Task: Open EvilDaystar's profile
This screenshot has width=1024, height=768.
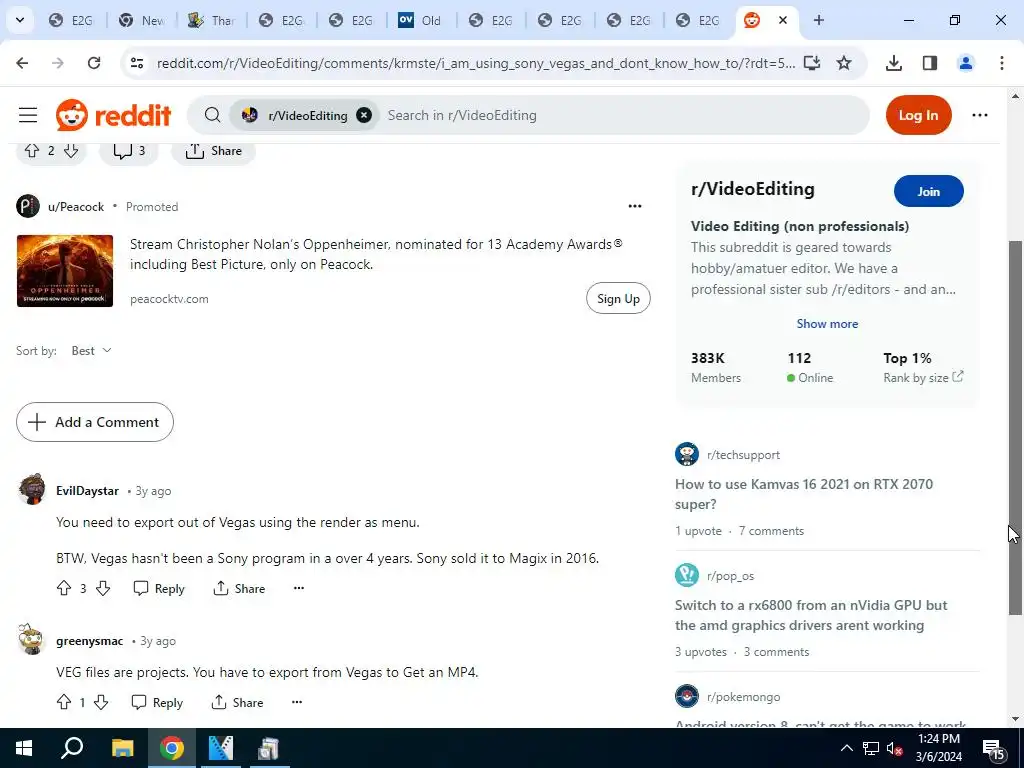Action: pyautogui.click(x=88, y=490)
